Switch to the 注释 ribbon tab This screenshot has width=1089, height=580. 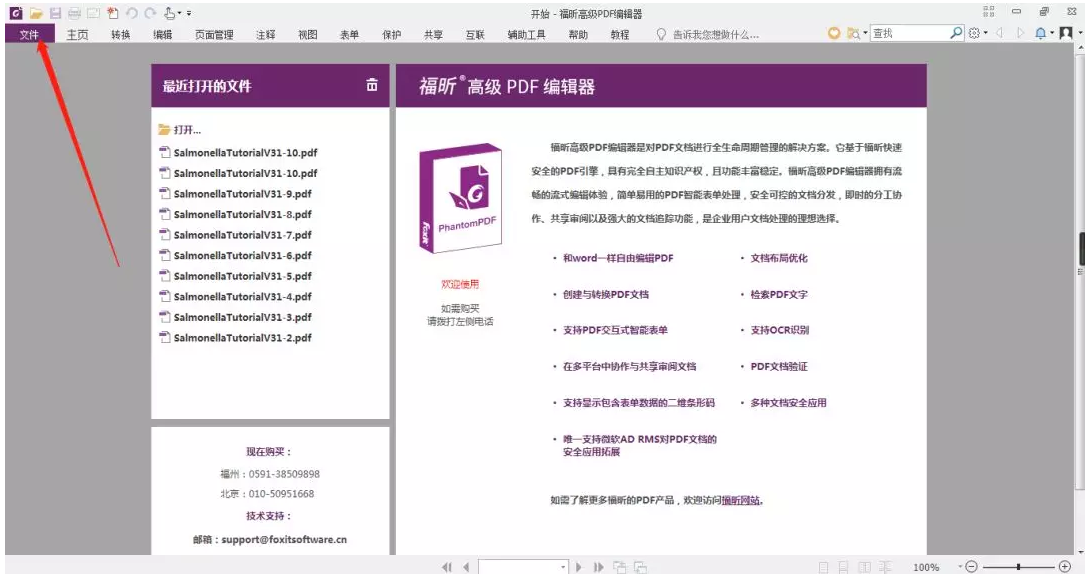pos(265,34)
